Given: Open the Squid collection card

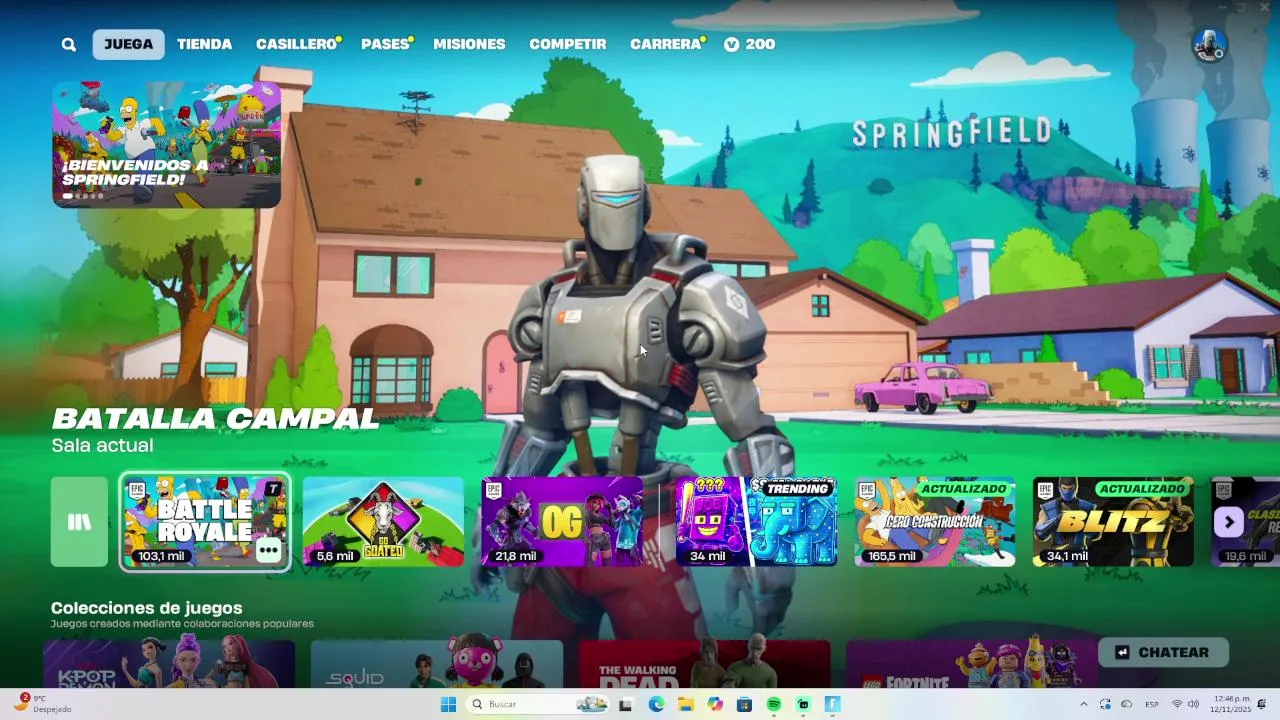Looking at the screenshot, I should pyautogui.click(x=437, y=664).
